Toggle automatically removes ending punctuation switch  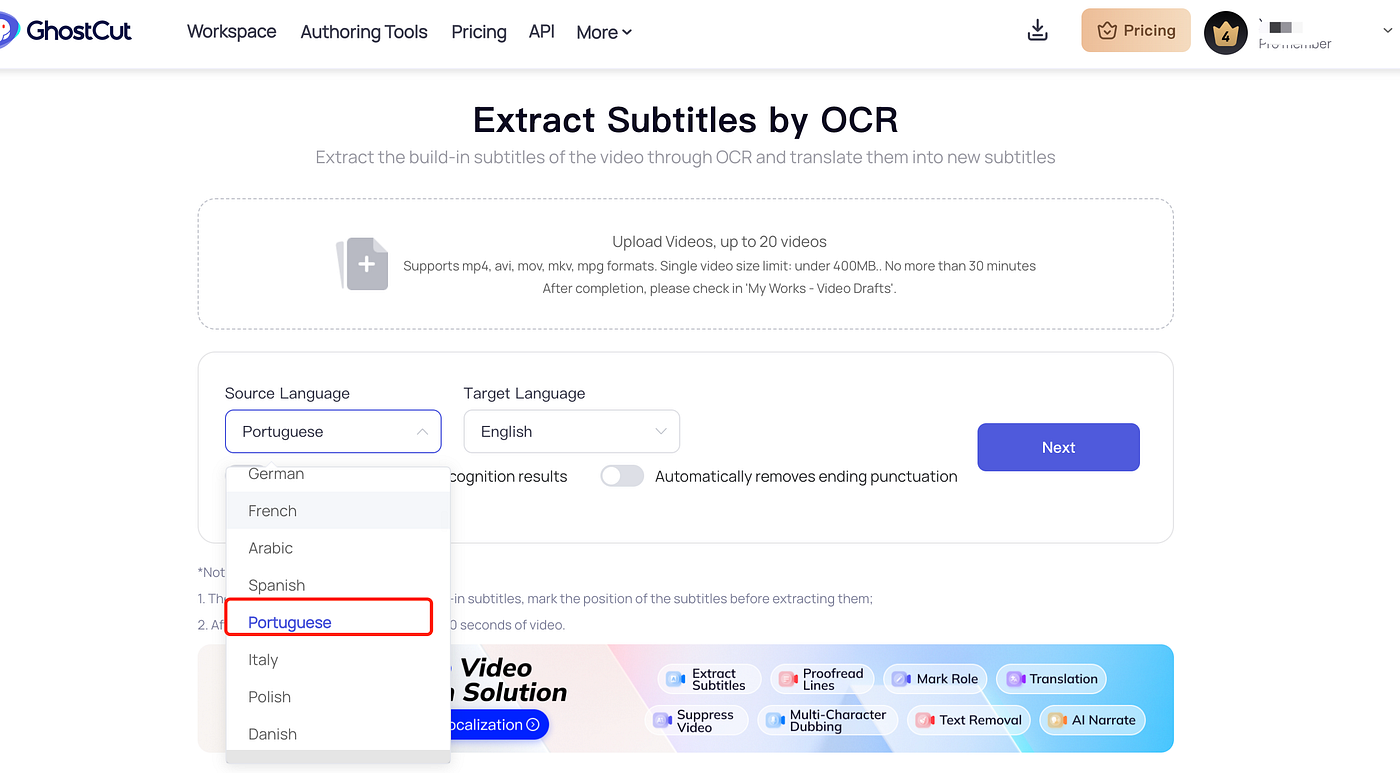click(622, 476)
